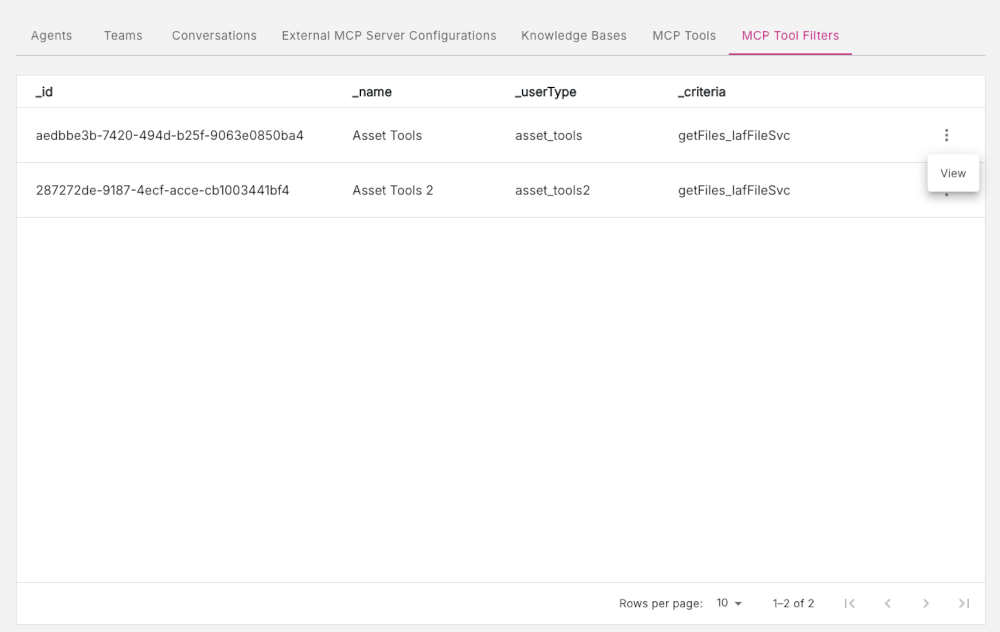This screenshot has height=632, width=1000.
Task: Sort by the _userType column header
Action: click(545, 92)
